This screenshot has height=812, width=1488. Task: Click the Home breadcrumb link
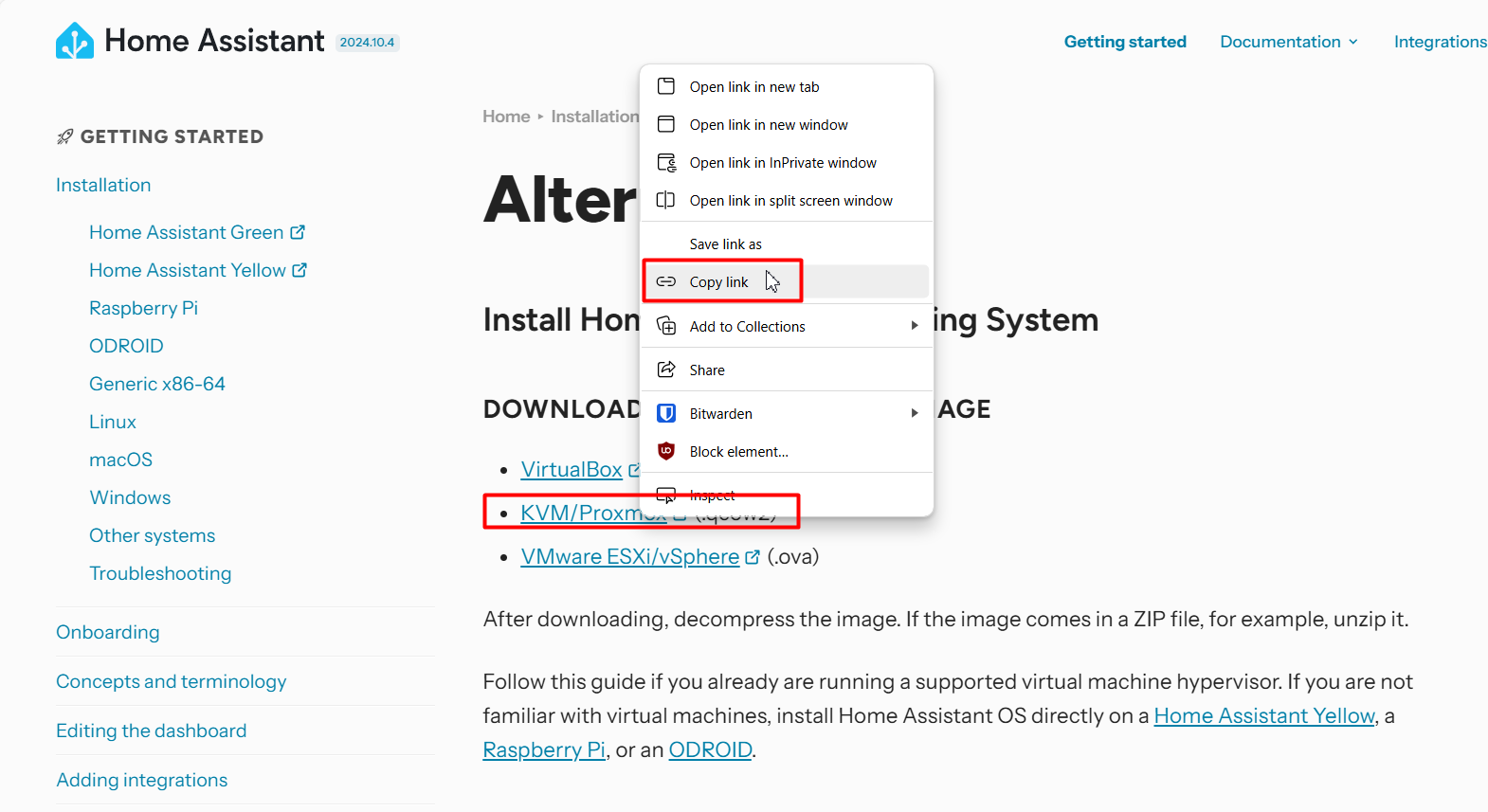coord(506,117)
